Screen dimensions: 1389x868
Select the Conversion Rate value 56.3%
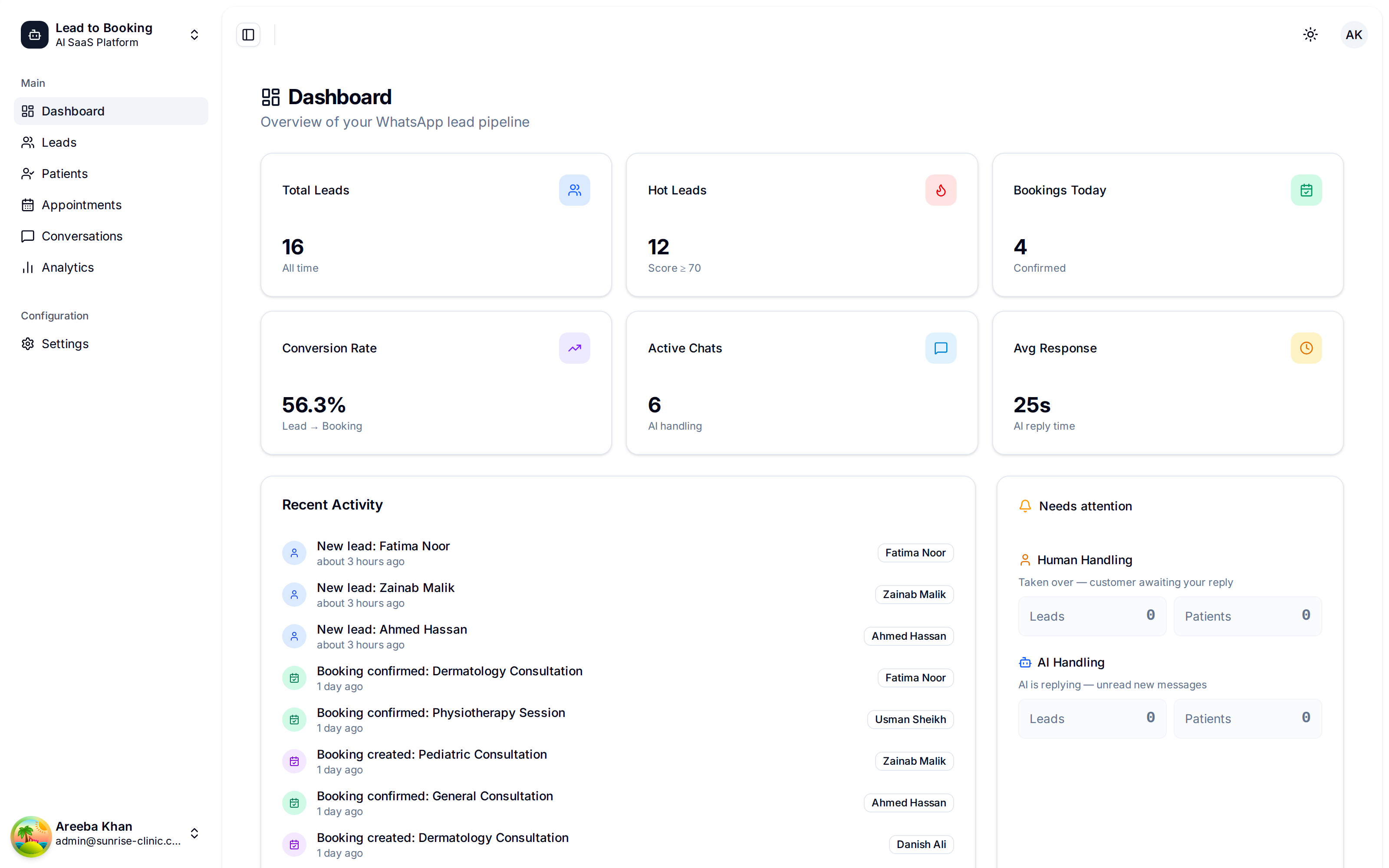[313, 405]
